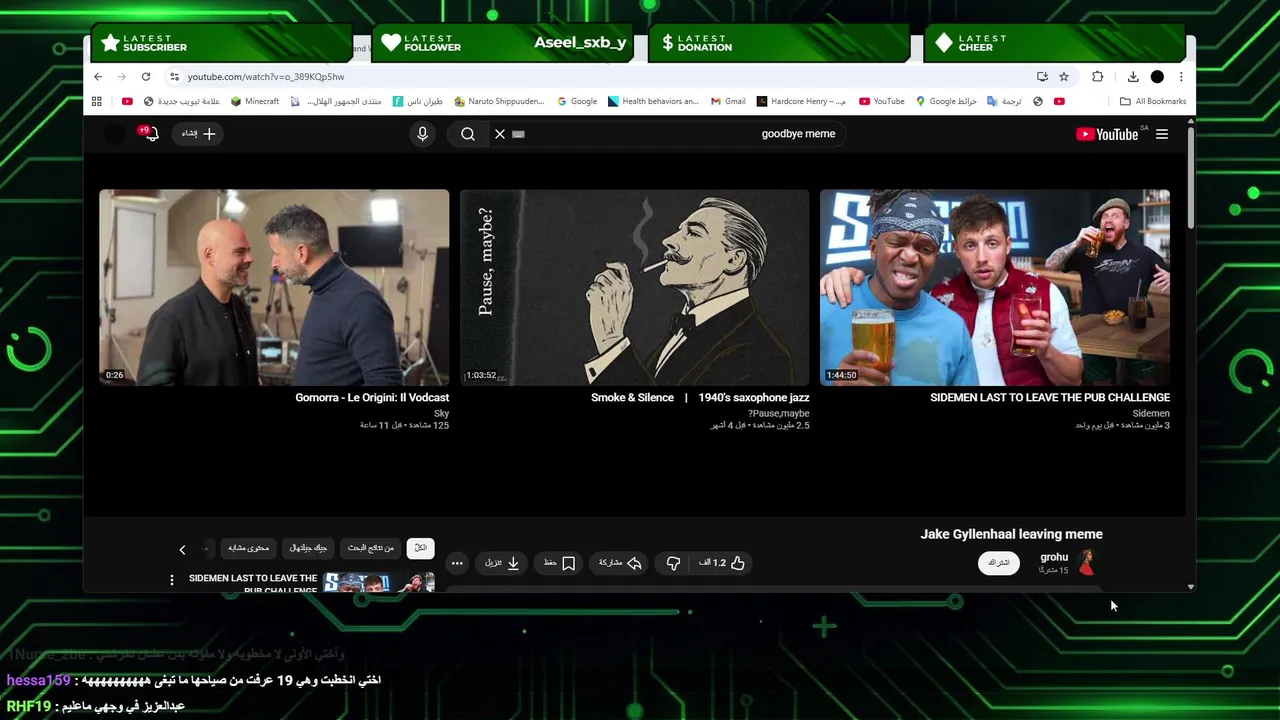Click the Latest Cheer diamond icon
Image resolution: width=1280 pixels, height=720 pixels.
tap(944, 43)
